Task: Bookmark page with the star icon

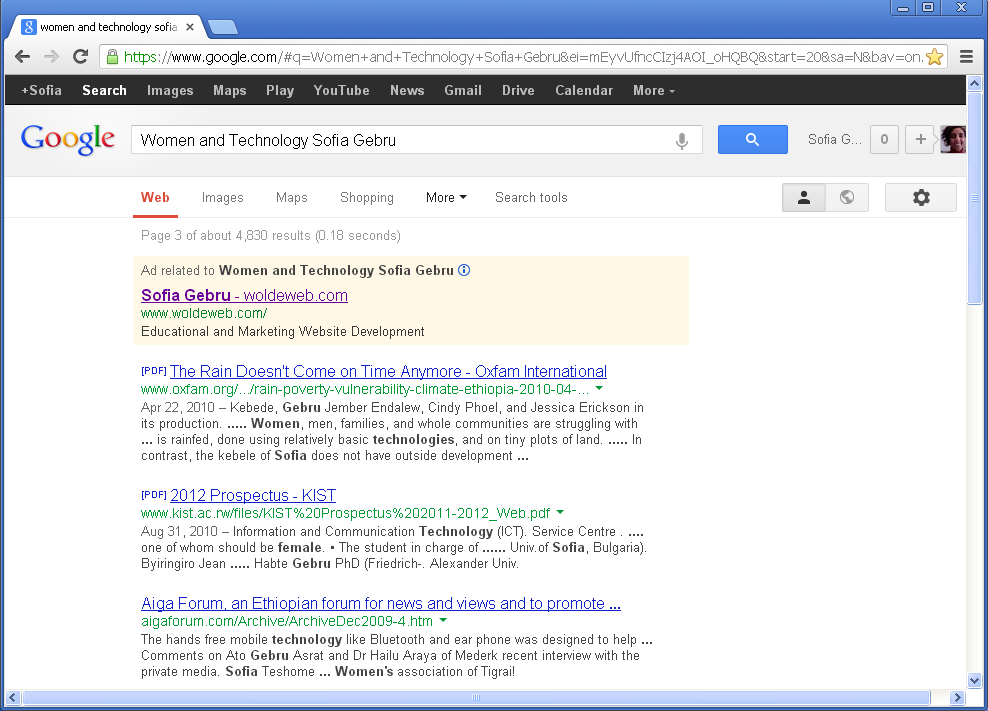Action: tap(934, 57)
